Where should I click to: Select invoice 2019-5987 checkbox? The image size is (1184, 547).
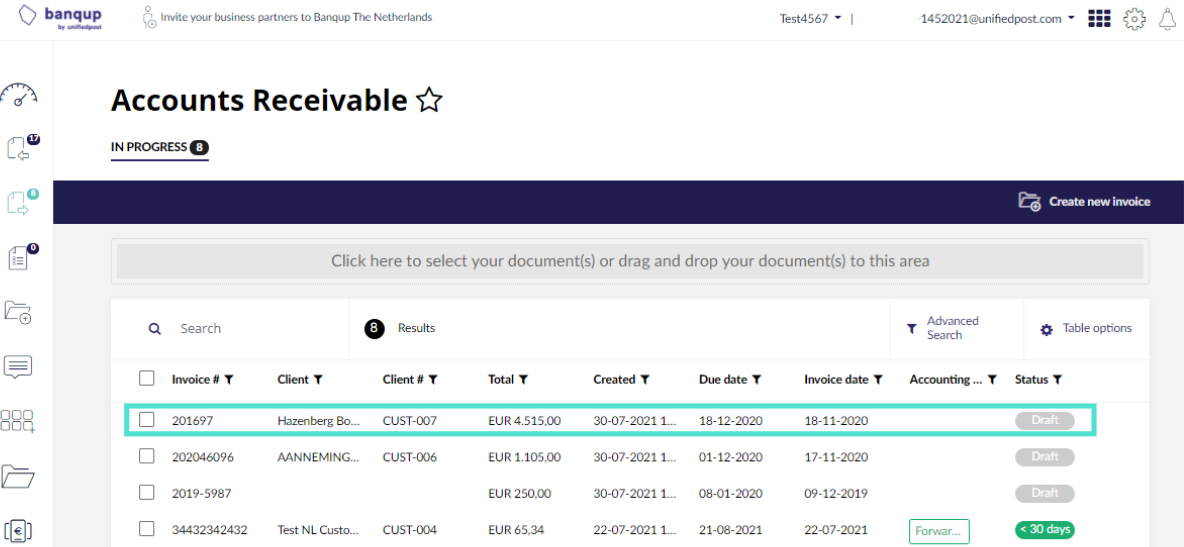point(146,493)
